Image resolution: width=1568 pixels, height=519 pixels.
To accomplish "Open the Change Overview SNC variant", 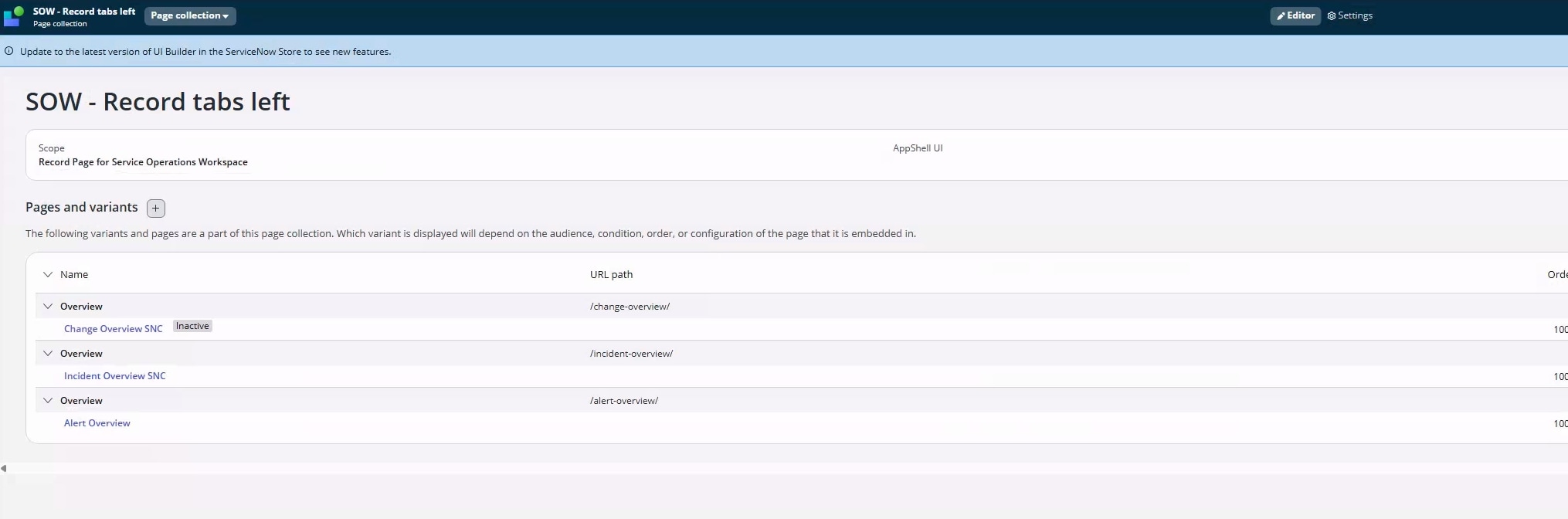I will 113,329.
